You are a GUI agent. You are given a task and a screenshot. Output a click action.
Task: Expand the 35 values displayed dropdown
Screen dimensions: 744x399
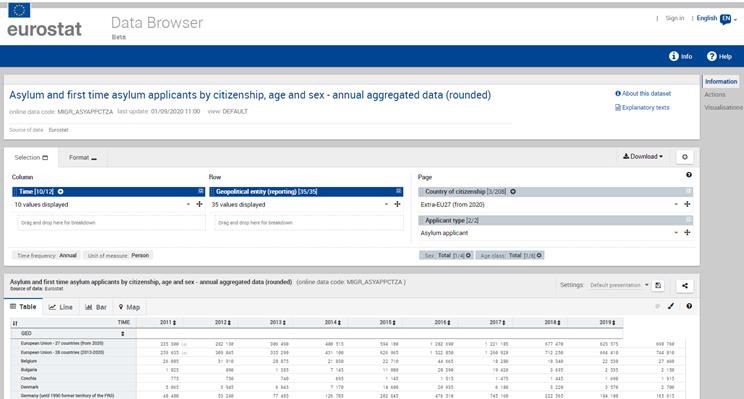[x=386, y=204]
